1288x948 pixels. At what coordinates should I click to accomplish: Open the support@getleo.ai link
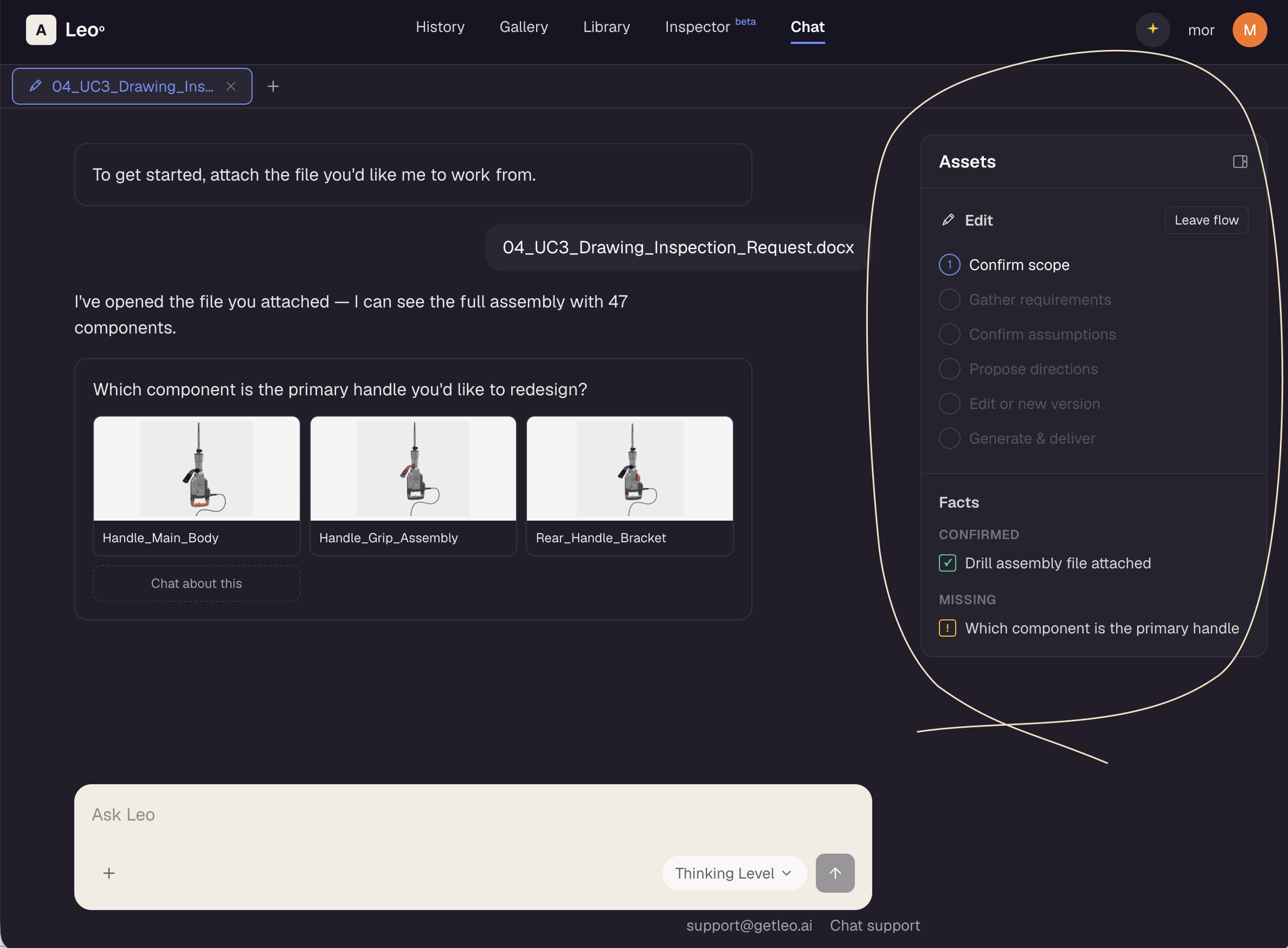749,925
